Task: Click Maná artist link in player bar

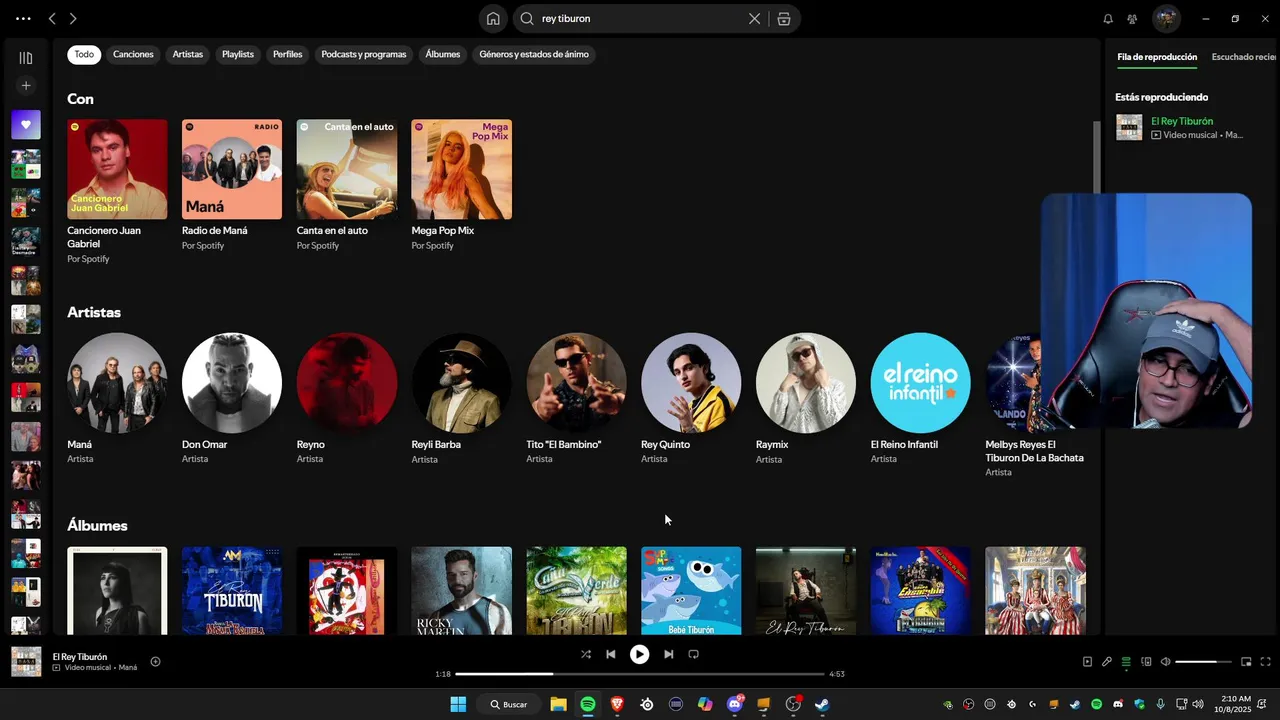Action: 128,667
